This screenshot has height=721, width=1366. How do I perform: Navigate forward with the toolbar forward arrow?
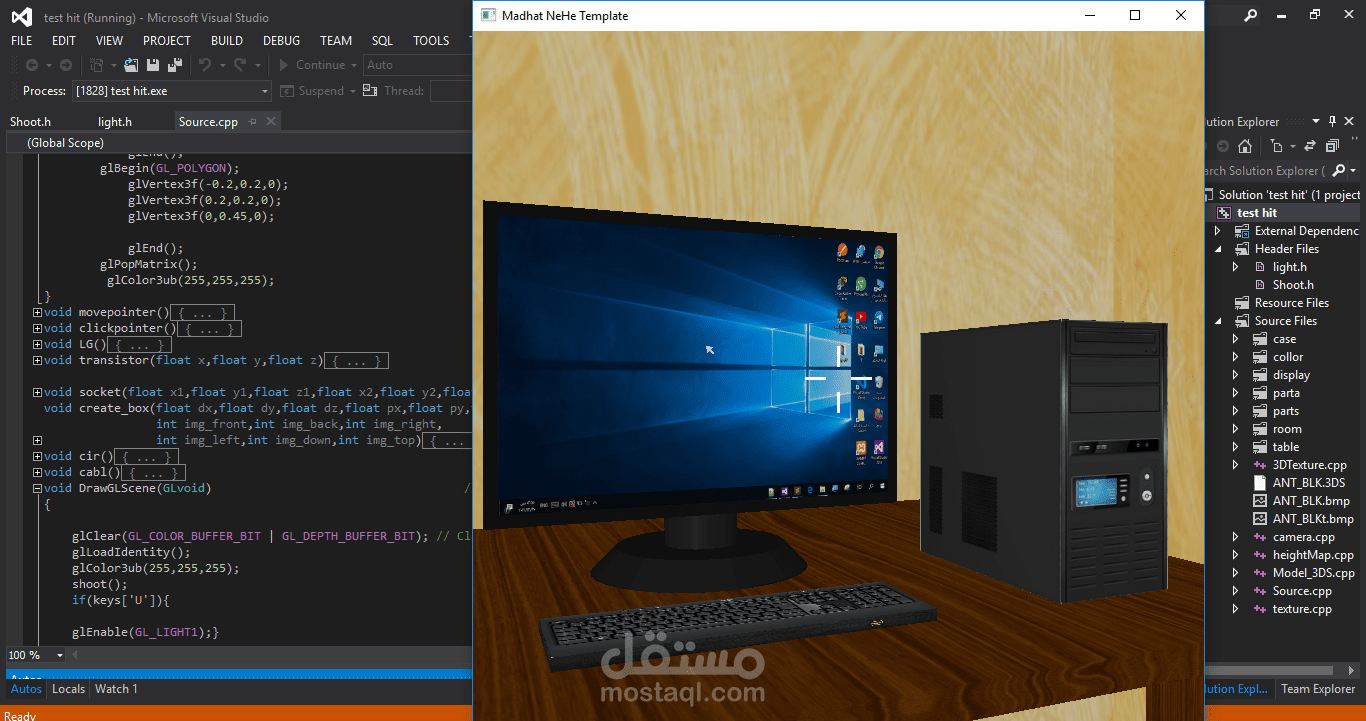tap(65, 65)
